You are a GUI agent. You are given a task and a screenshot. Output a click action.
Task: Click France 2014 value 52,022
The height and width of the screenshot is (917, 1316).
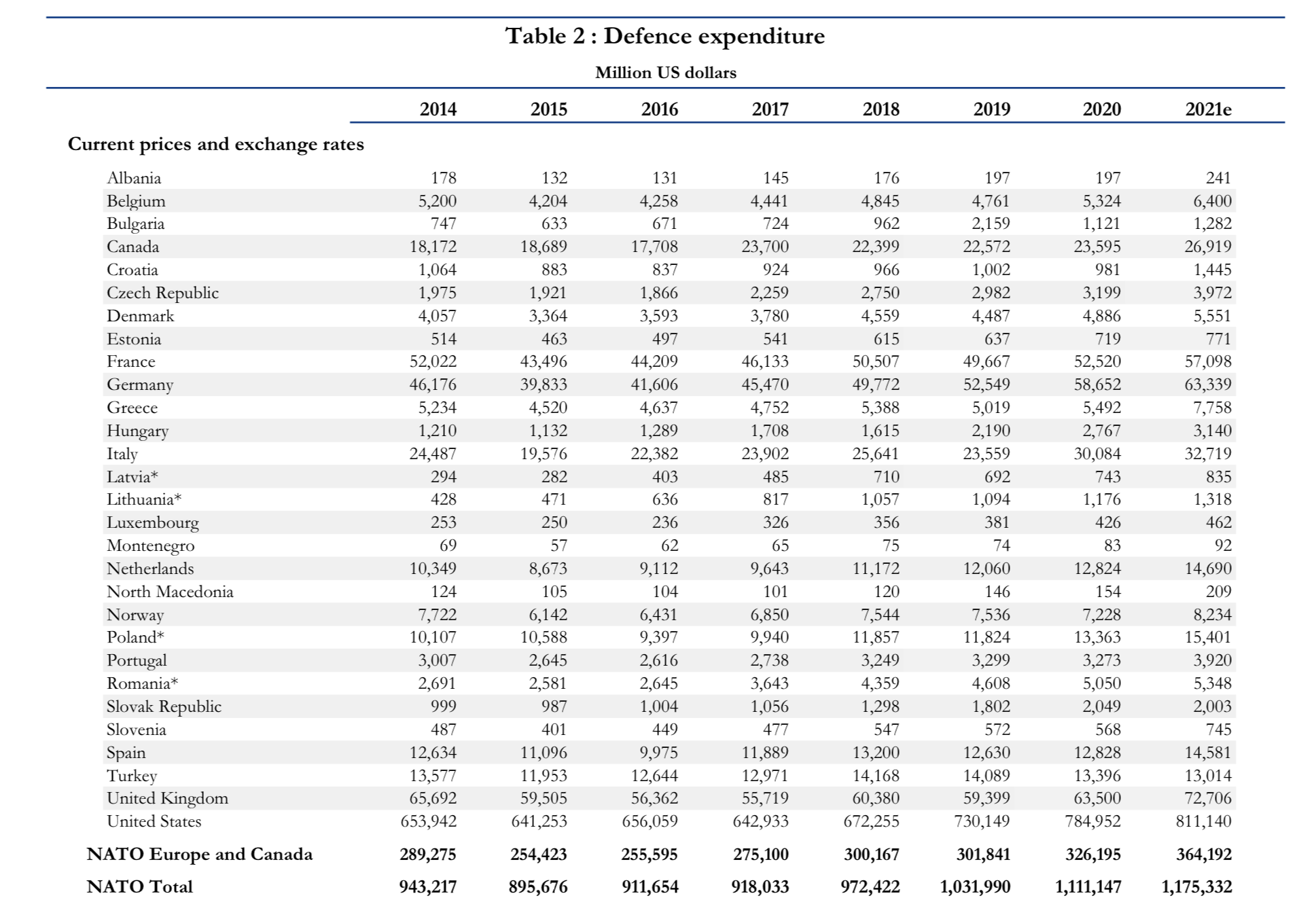click(433, 361)
